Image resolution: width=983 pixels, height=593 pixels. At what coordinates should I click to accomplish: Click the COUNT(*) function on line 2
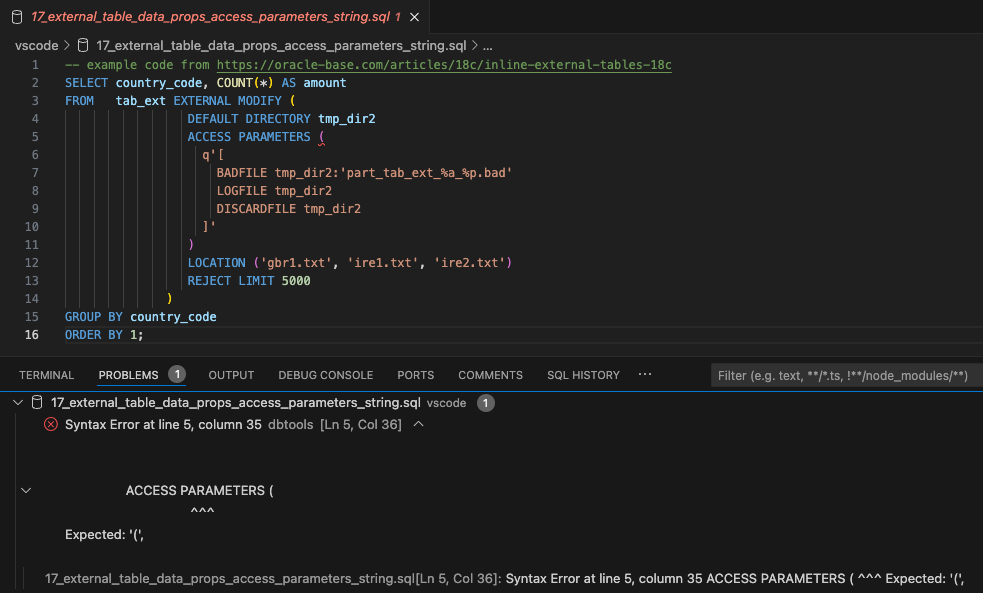(x=245, y=83)
